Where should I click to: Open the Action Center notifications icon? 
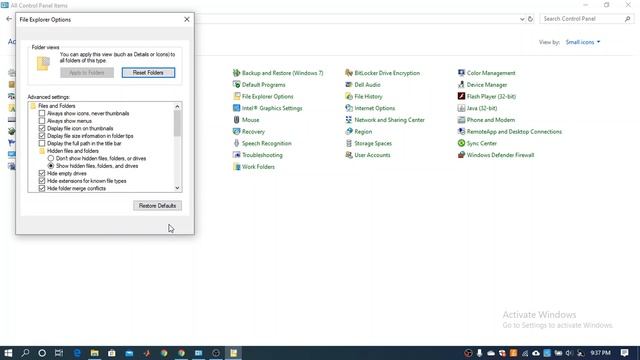click(624, 353)
